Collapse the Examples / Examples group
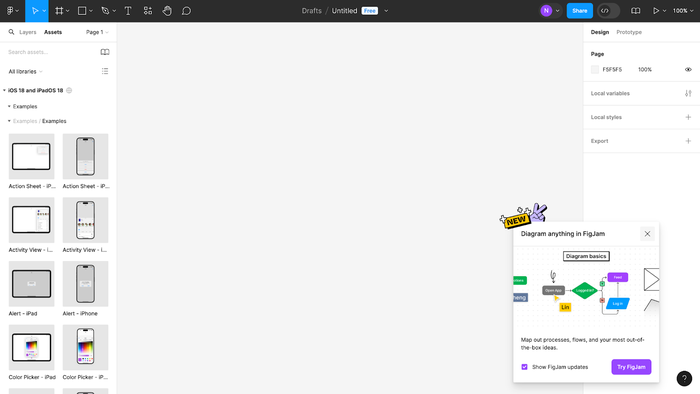The height and width of the screenshot is (394, 700). pos(9,121)
